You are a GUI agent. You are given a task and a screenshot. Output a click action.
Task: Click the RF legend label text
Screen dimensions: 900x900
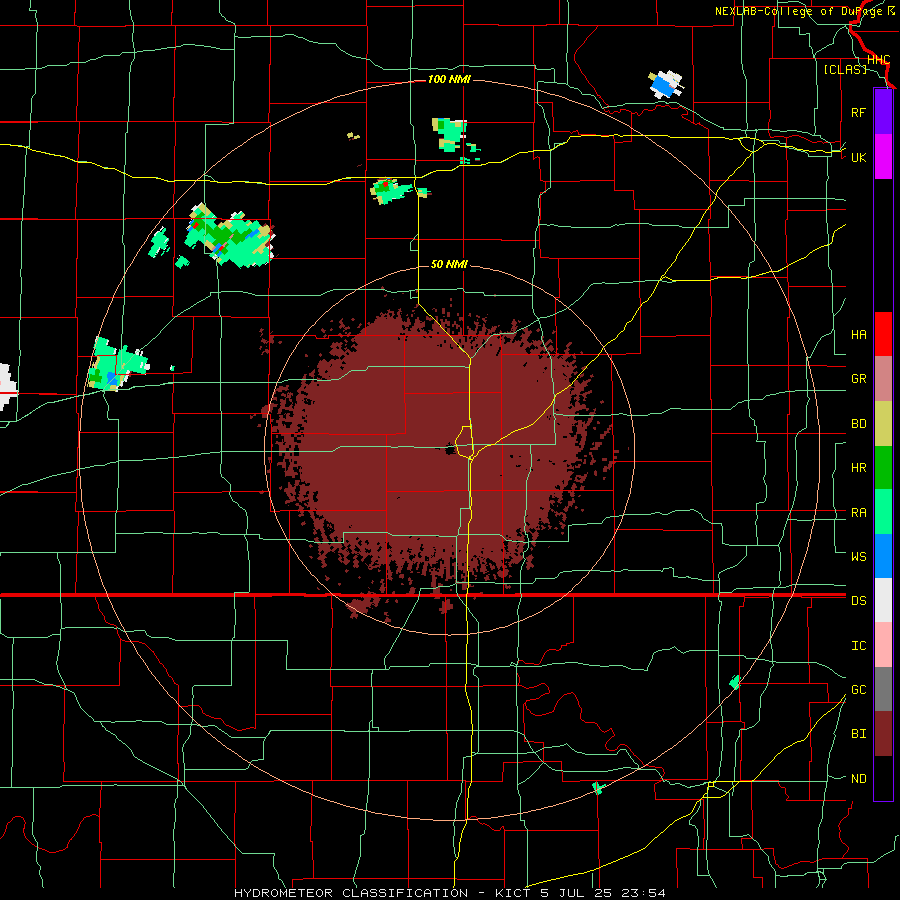tap(858, 112)
